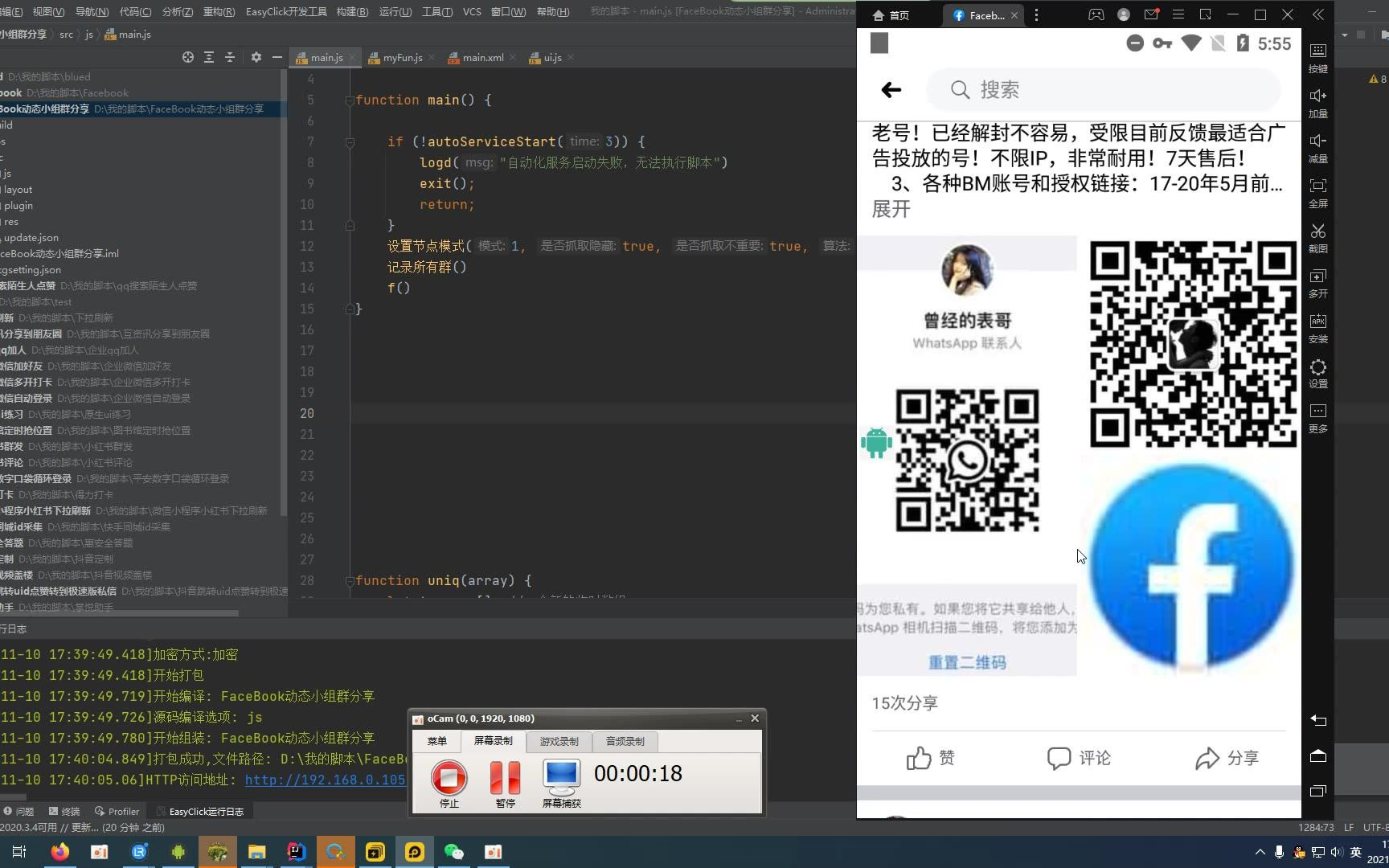Select oCam 屏幕录制 tab
1389x868 pixels.
tap(493, 741)
